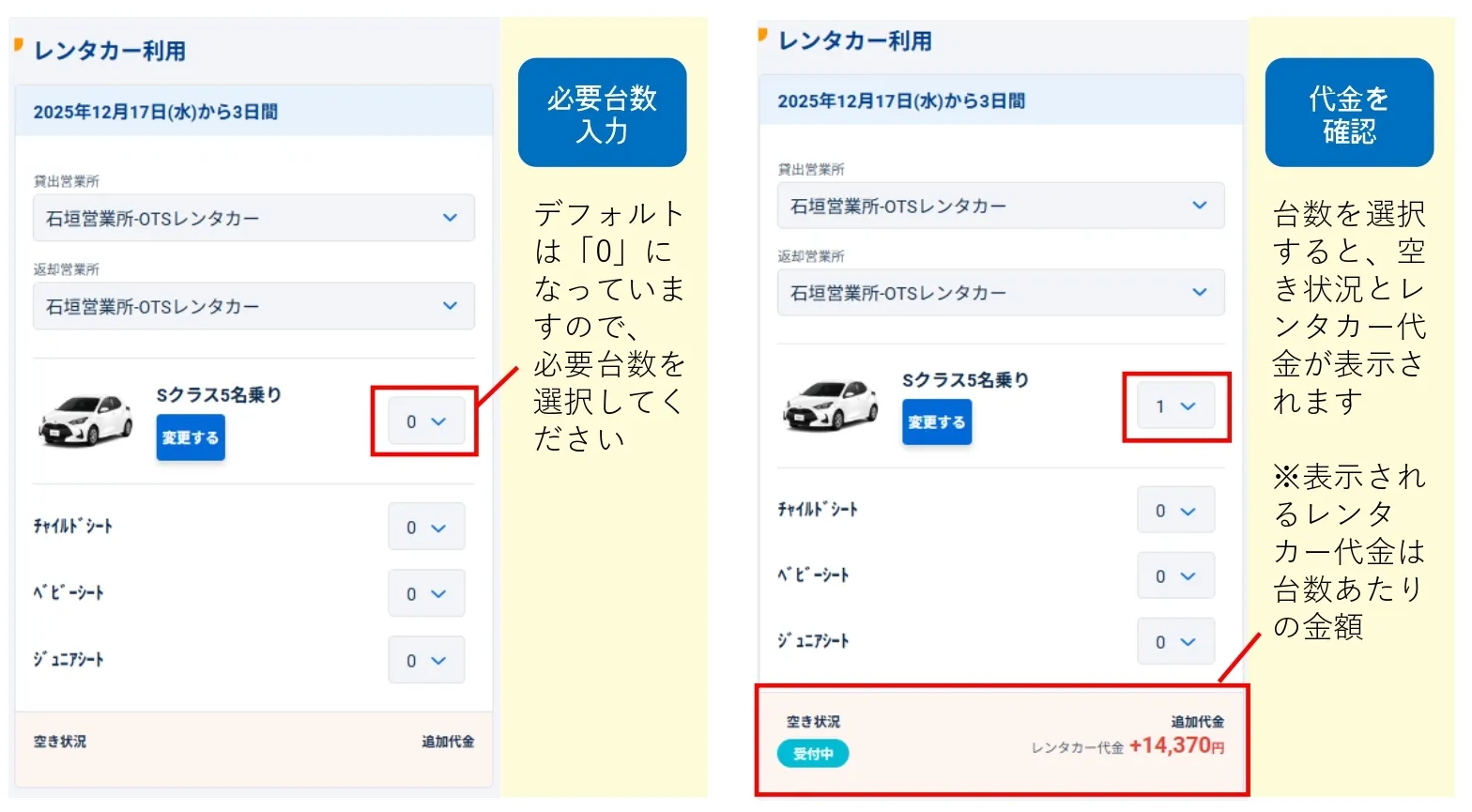Image resolution: width=1472 pixels, height=812 pixels.
Task: Open left panel ジュニアシート quantity dropdown
Action: 425,660
